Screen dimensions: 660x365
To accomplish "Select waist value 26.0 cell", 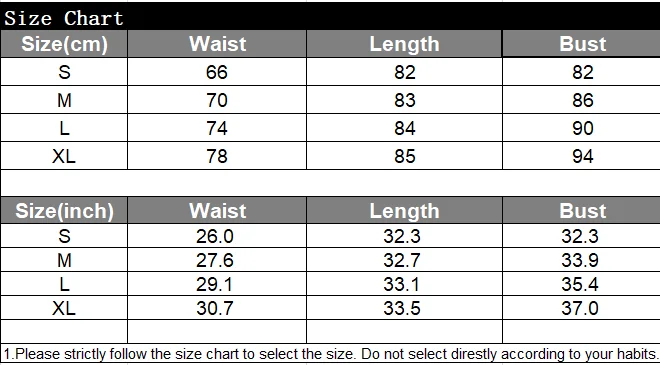I will (x=217, y=236).
